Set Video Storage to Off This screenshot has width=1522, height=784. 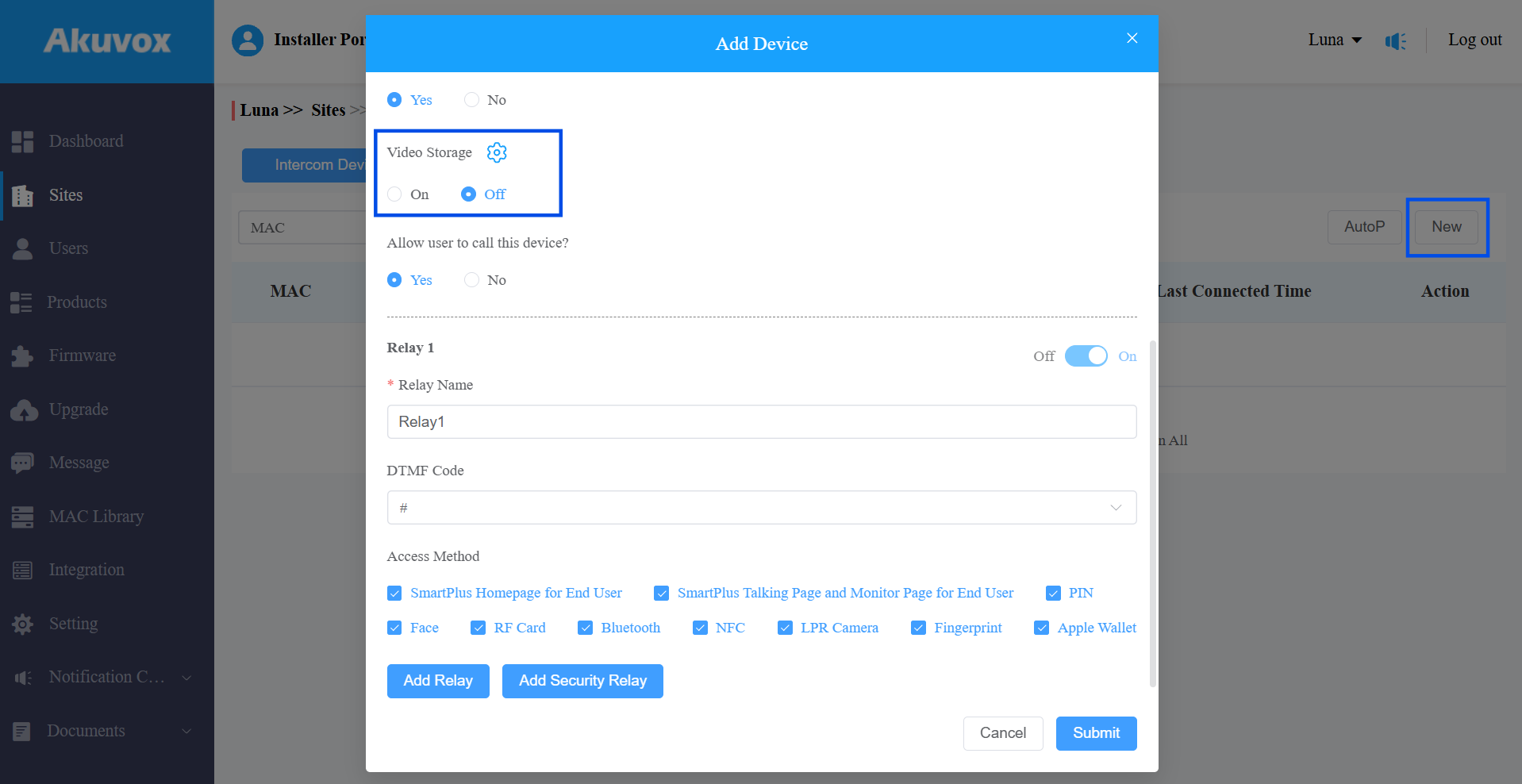468,194
